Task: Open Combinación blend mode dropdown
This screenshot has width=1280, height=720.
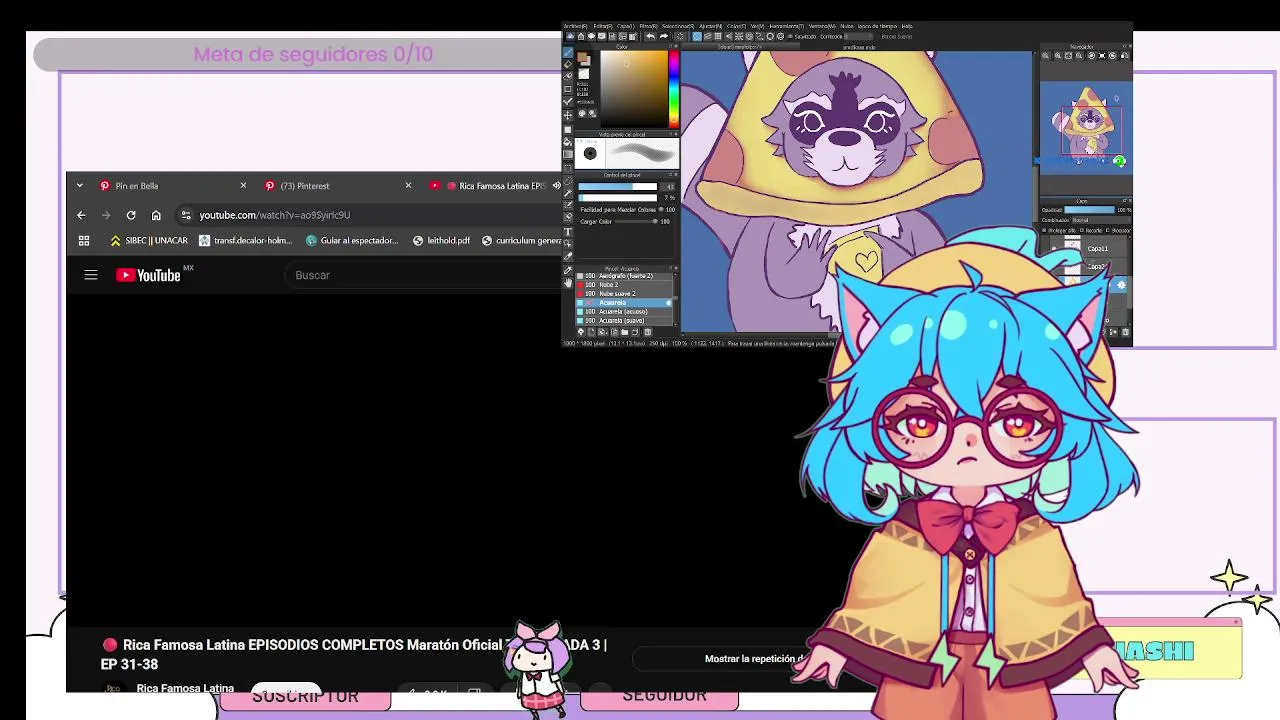Action: click(x=1101, y=220)
